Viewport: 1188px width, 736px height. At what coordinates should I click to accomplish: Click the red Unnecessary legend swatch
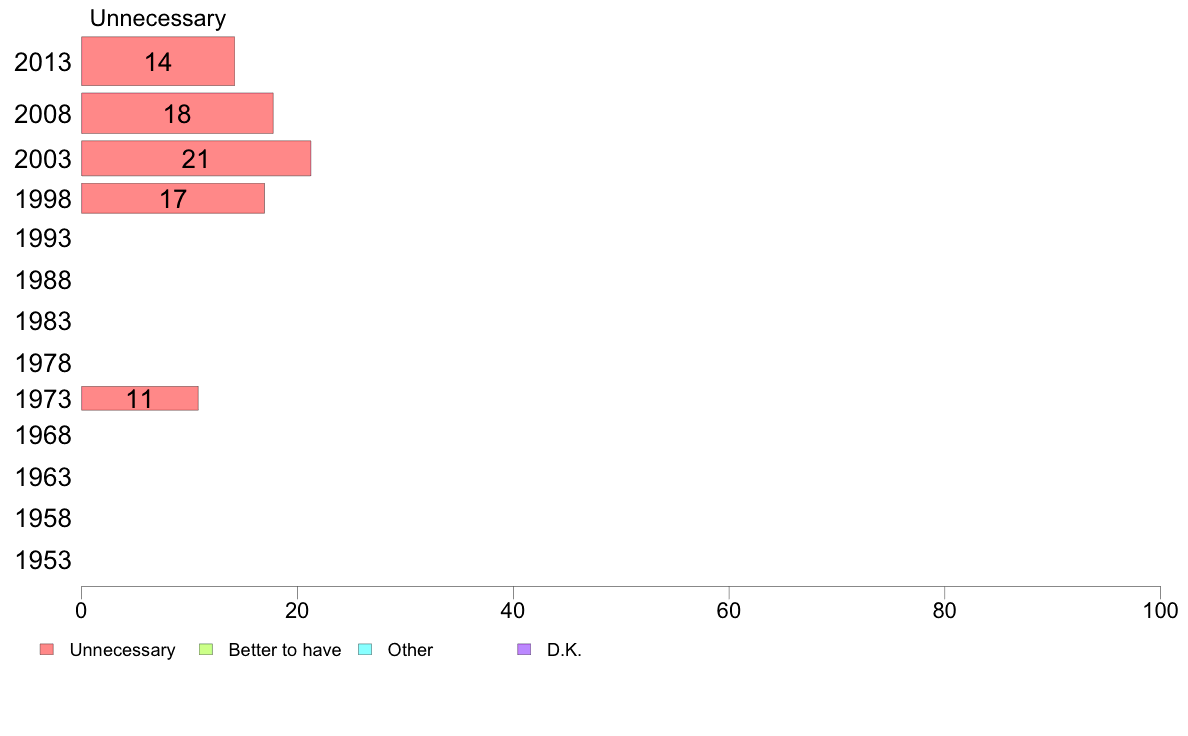pyautogui.click(x=47, y=650)
